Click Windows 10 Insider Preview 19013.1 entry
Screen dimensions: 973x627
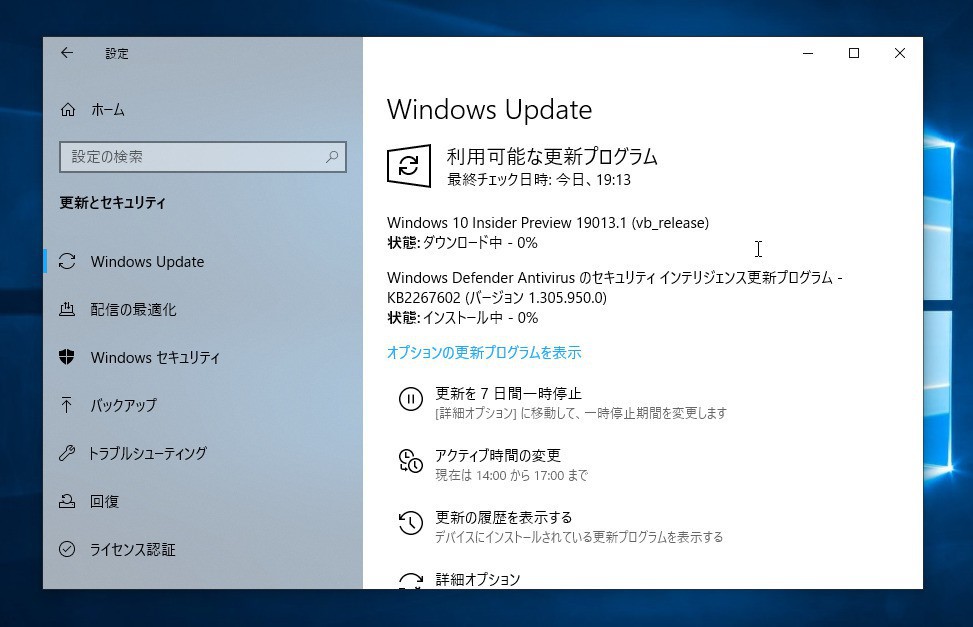(x=548, y=222)
